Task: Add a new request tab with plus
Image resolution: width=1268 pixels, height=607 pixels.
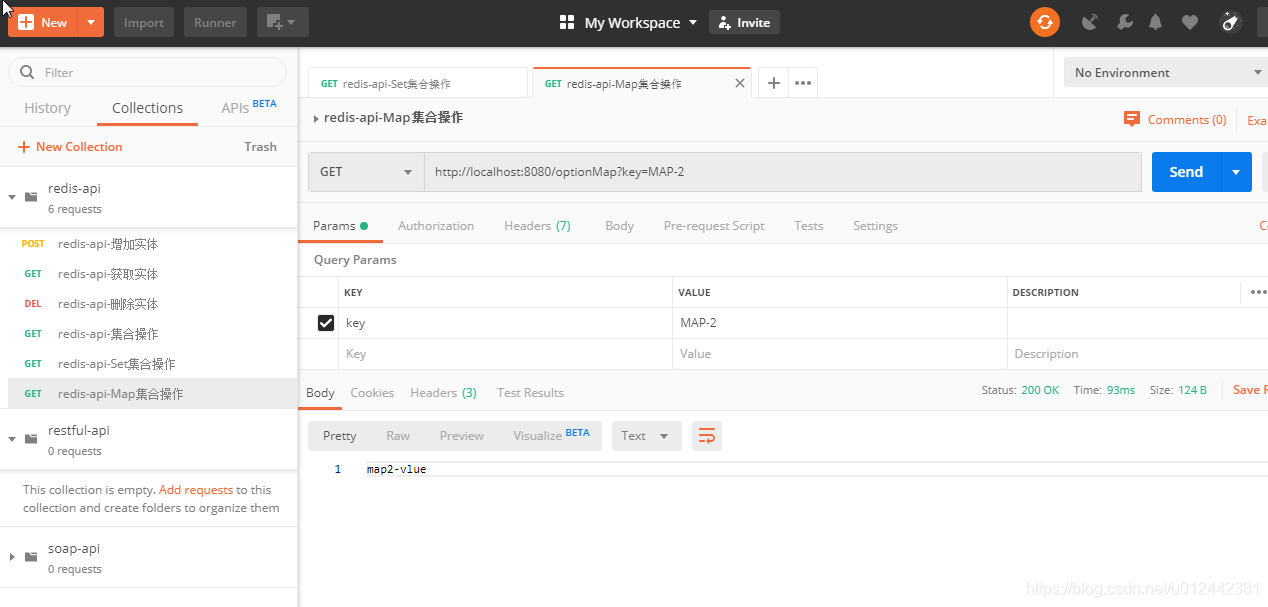Action: (773, 83)
